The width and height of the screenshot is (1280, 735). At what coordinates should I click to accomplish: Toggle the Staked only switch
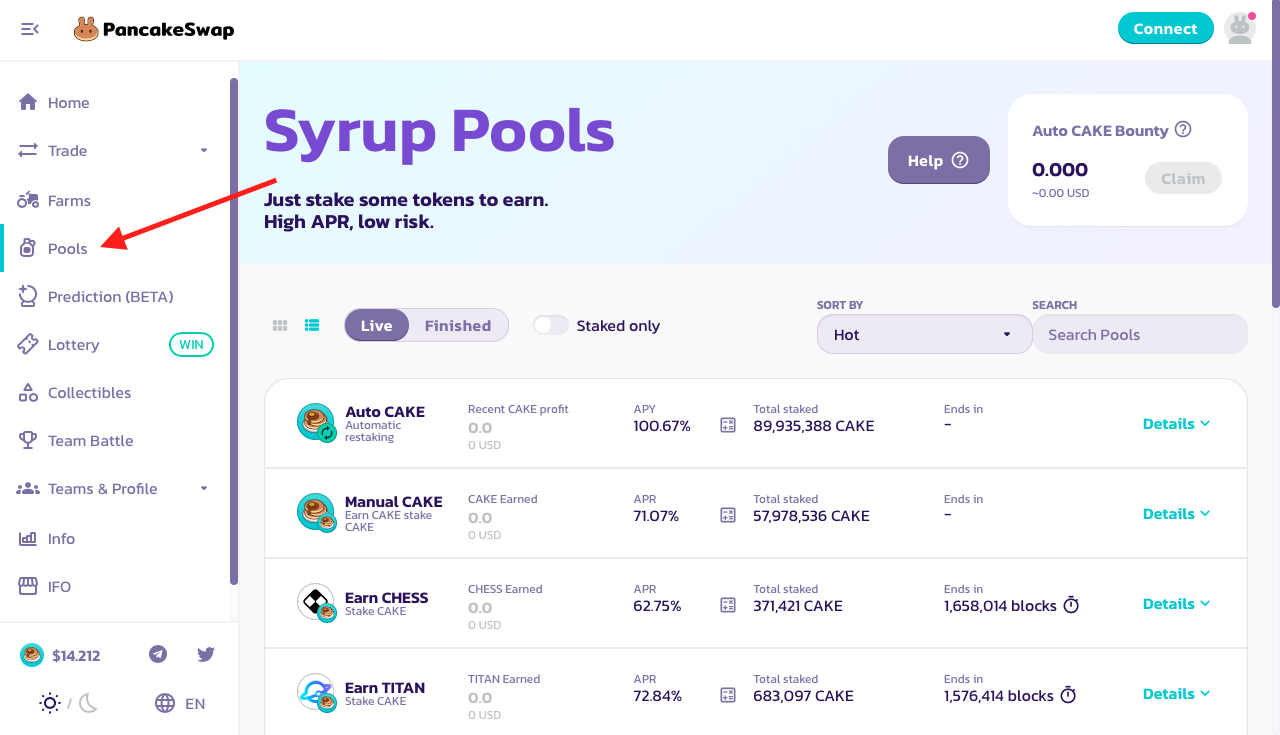[x=551, y=325]
